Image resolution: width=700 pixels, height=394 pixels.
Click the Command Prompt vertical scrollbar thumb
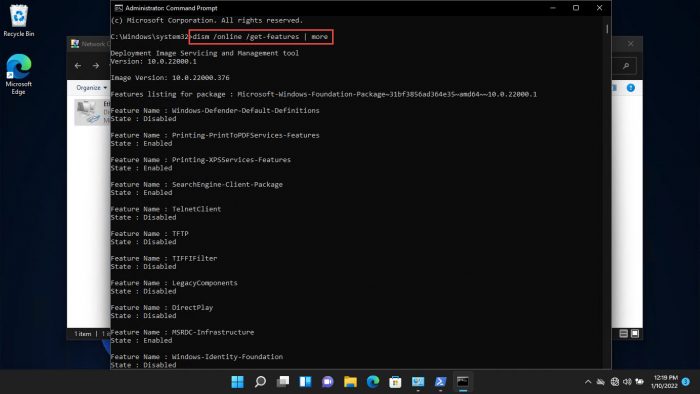[x=607, y=29]
